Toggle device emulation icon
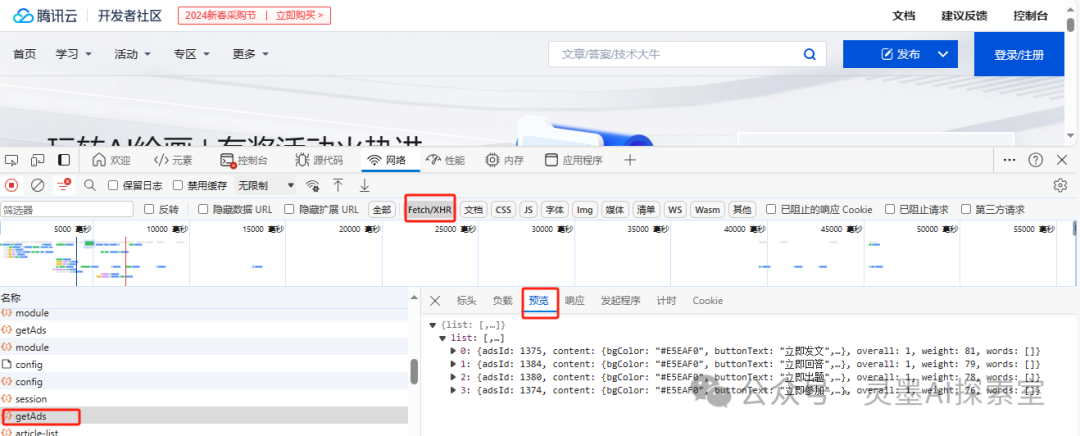The image size is (1080, 436). coord(38,160)
